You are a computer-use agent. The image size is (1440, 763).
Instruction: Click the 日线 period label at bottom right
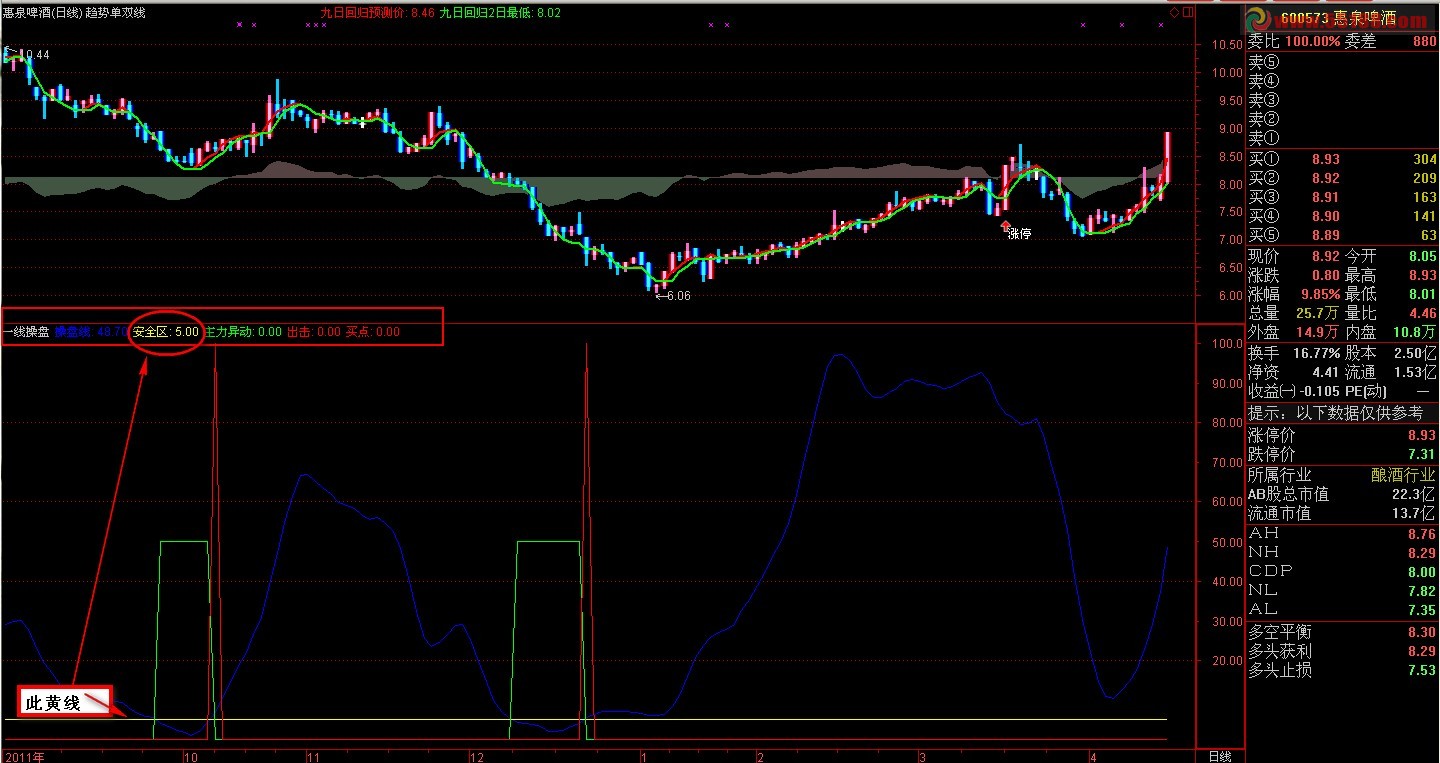[1220, 756]
